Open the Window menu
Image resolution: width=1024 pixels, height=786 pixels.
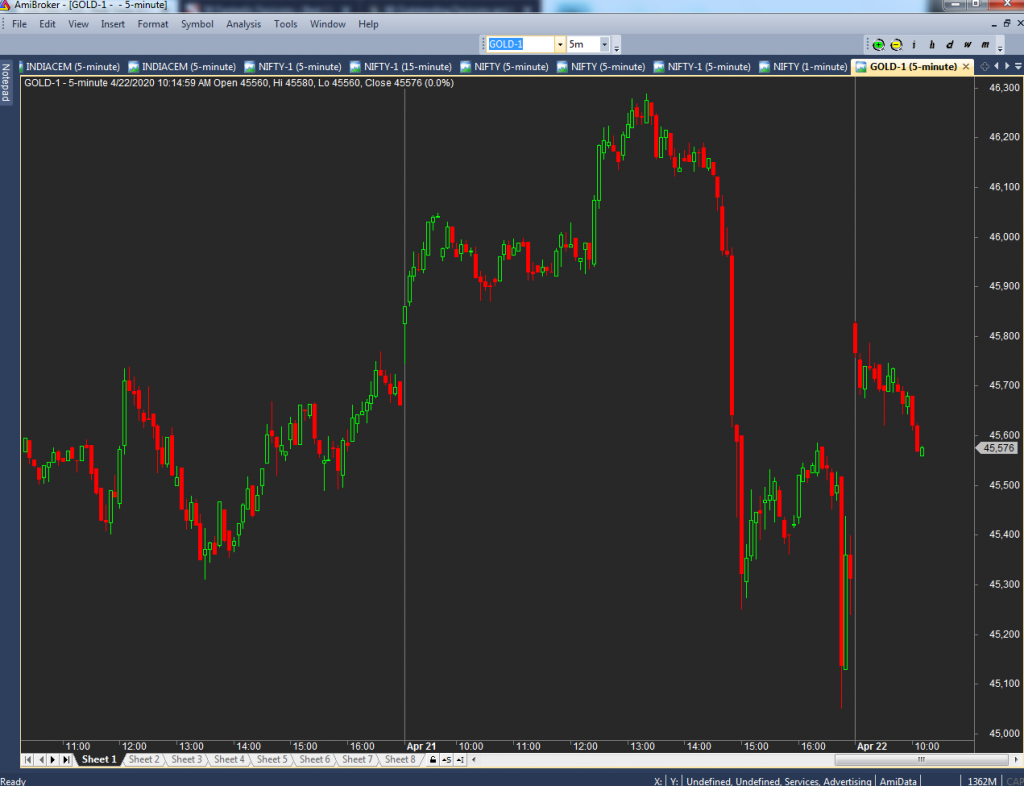pos(328,24)
